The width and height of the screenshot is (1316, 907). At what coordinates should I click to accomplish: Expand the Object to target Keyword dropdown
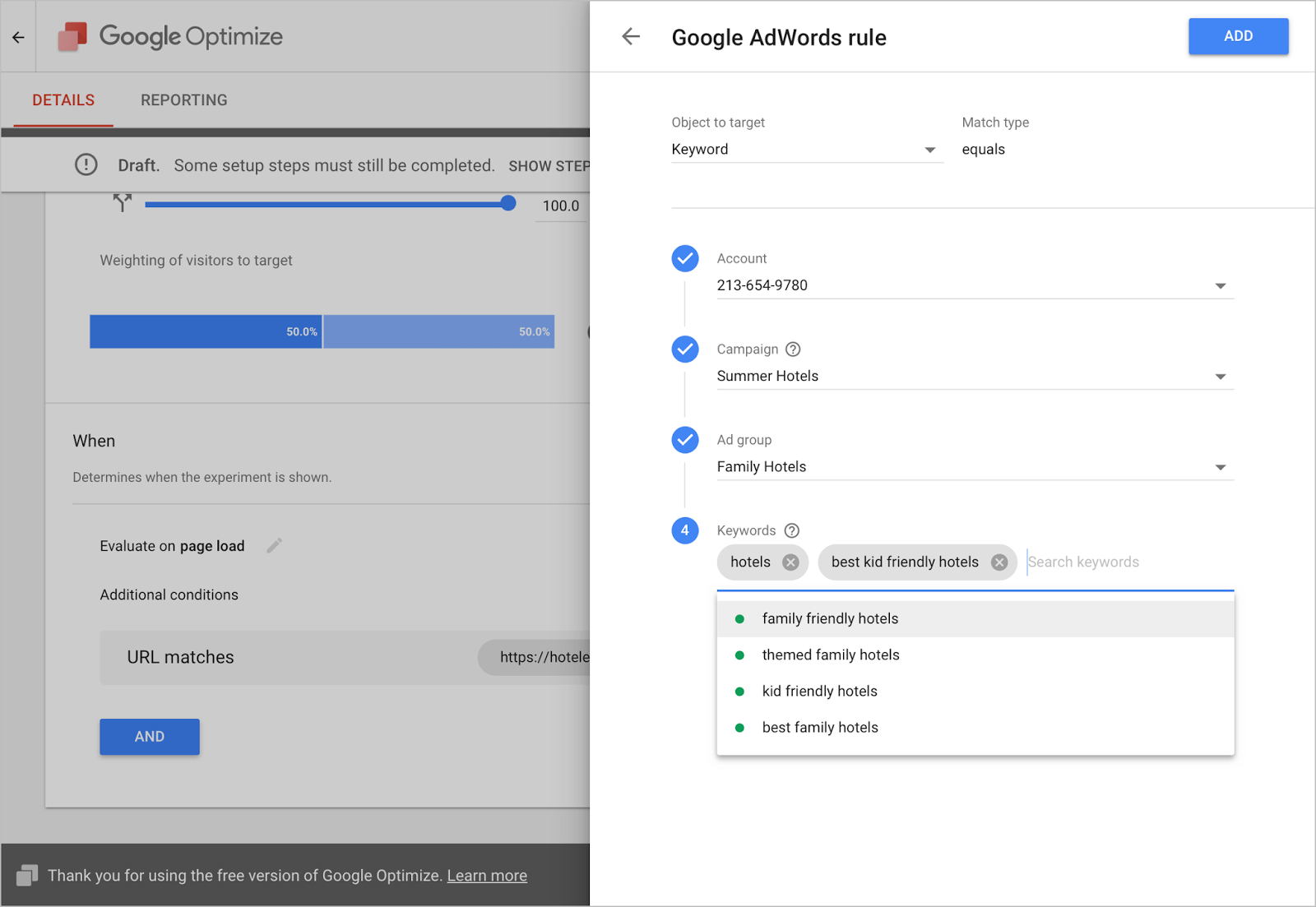pyautogui.click(x=807, y=150)
